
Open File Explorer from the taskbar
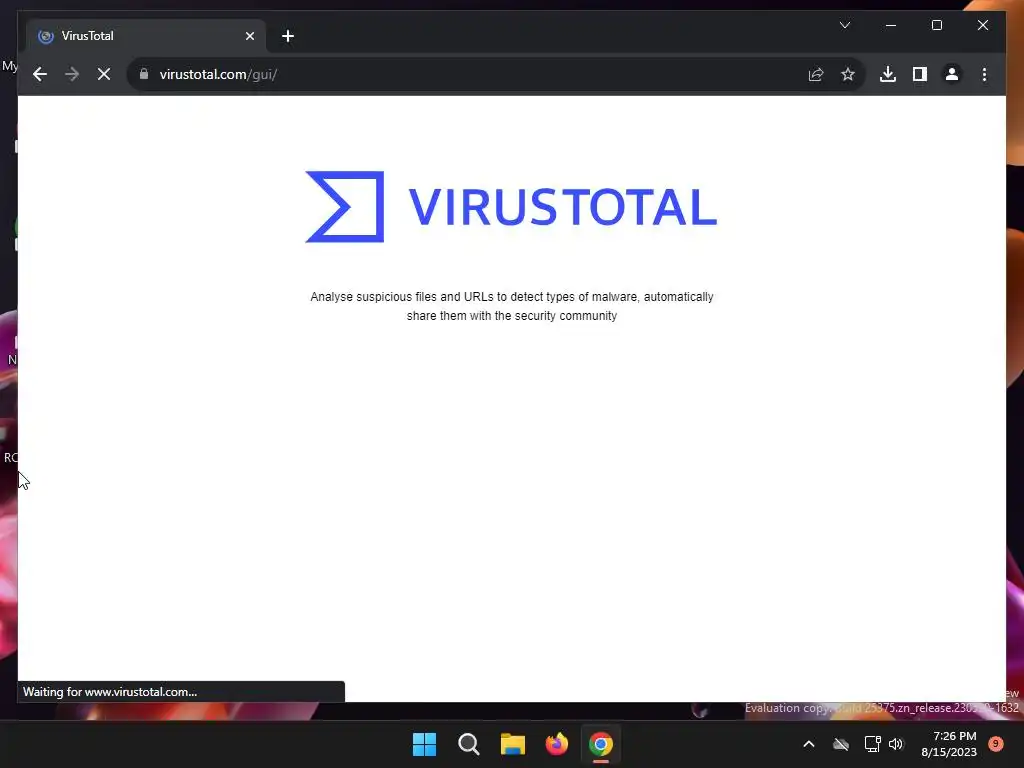point(513,744)
